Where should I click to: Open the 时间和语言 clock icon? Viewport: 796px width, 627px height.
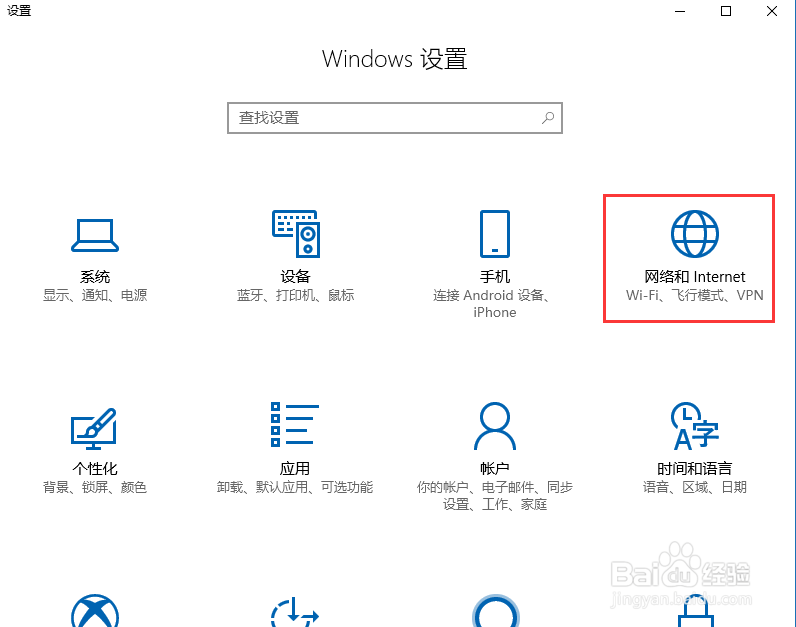click(x=695, y=426)
